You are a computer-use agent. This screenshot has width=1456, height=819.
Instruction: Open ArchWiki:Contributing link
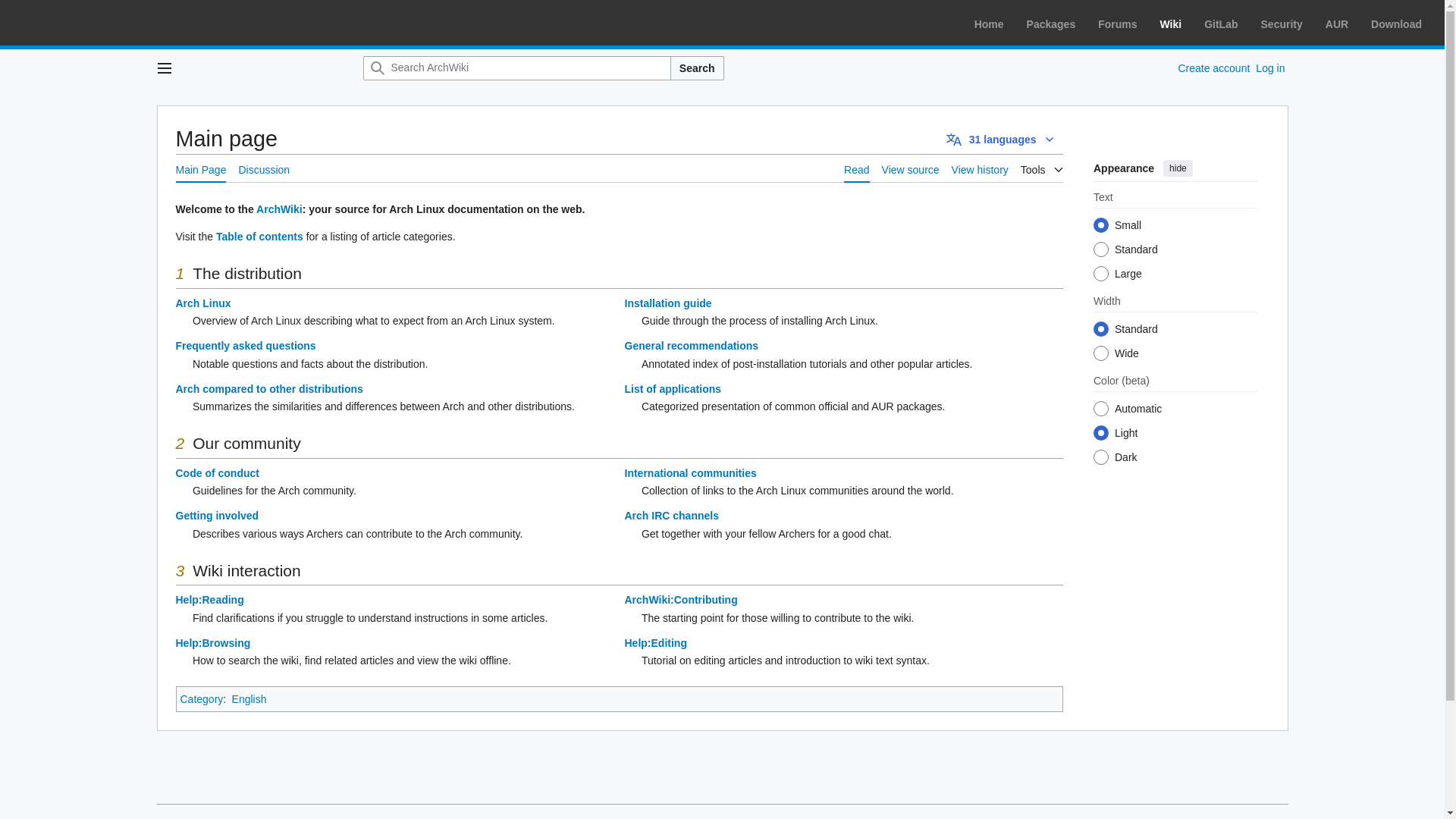tap(681, 600)
